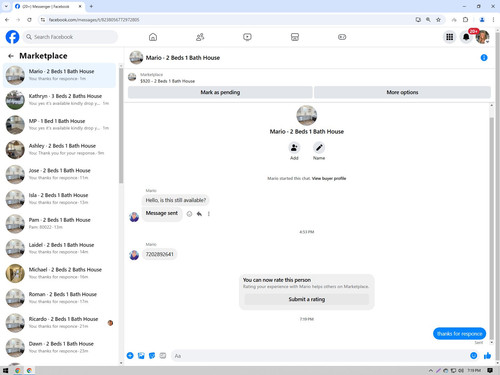Open Pam's 2 Beds 1 Bath House chat
This screenshot has height=375, width=500.
59,223
